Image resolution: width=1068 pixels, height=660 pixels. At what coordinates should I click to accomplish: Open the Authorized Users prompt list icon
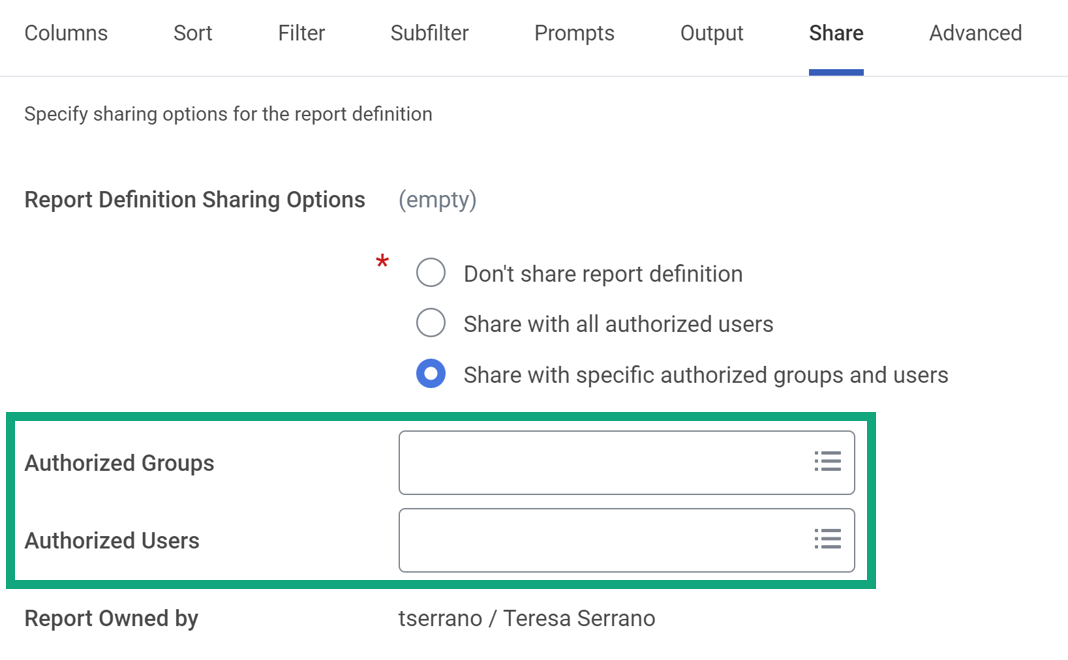pyautogui.click(x=828, y=539)
